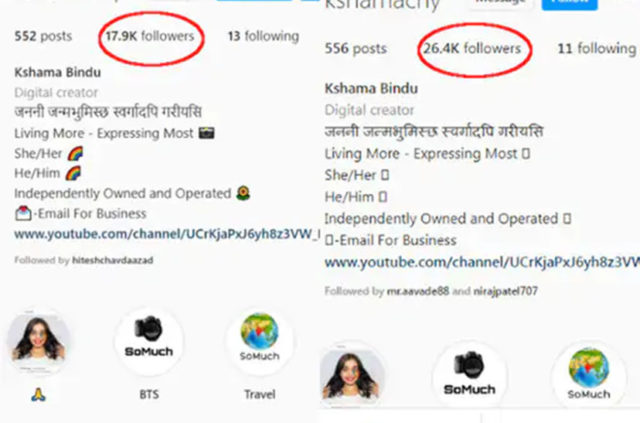Open Travel highlight globe icon
The image size is (640, 423).
[x=260, y=341]
